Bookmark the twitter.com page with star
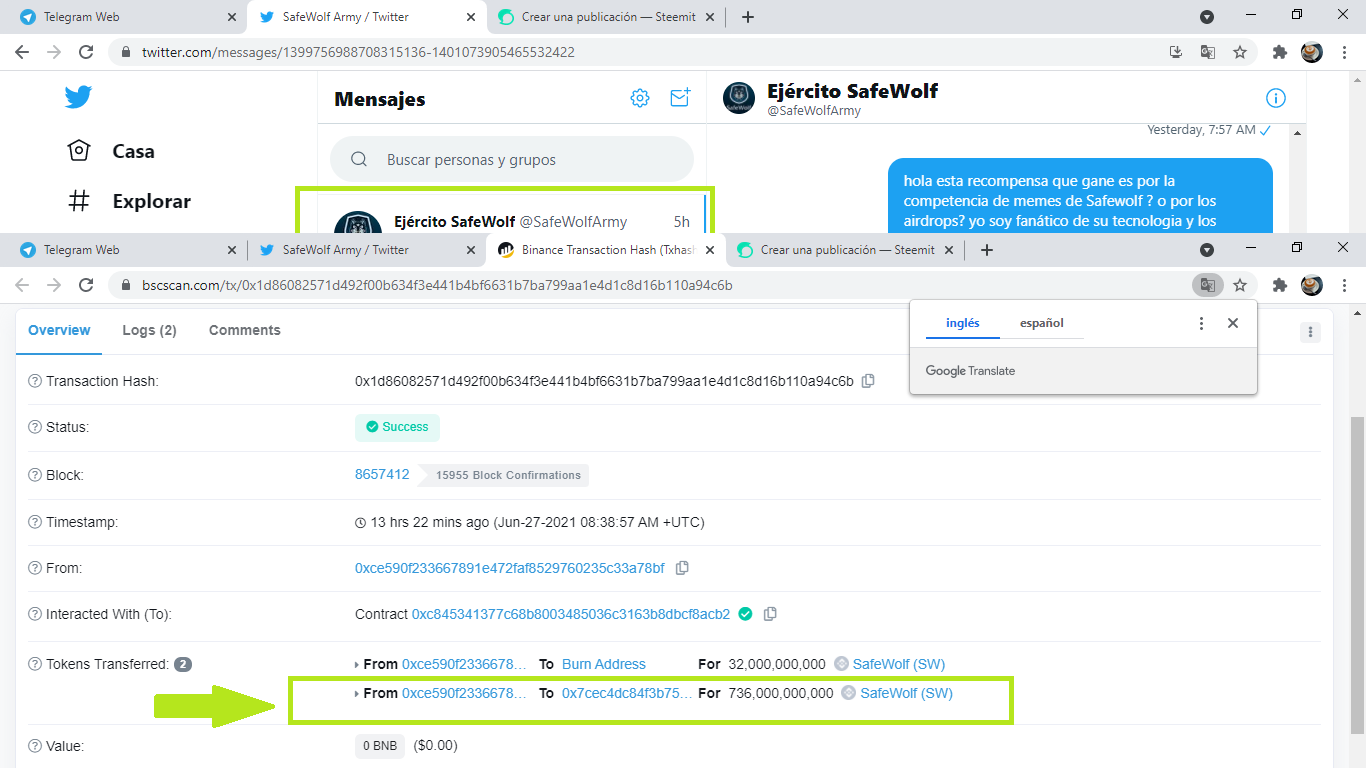This screenshot has width=1366, height=768. (x=1240, y=52)
